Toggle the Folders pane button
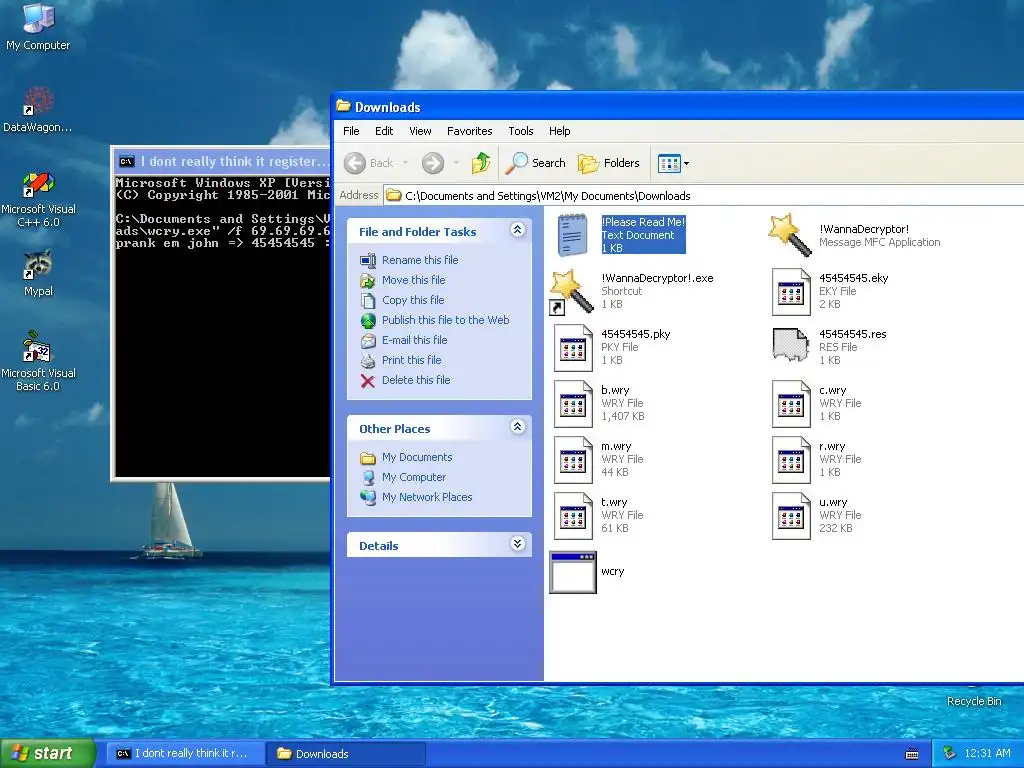 coord(609,163)
